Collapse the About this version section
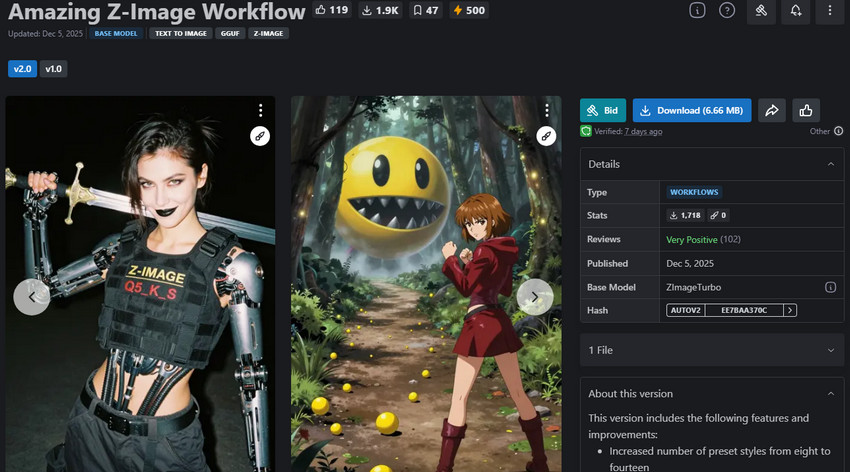Viewport: 850px width, 472px height. pyautogui.click(x=830, y=394)
